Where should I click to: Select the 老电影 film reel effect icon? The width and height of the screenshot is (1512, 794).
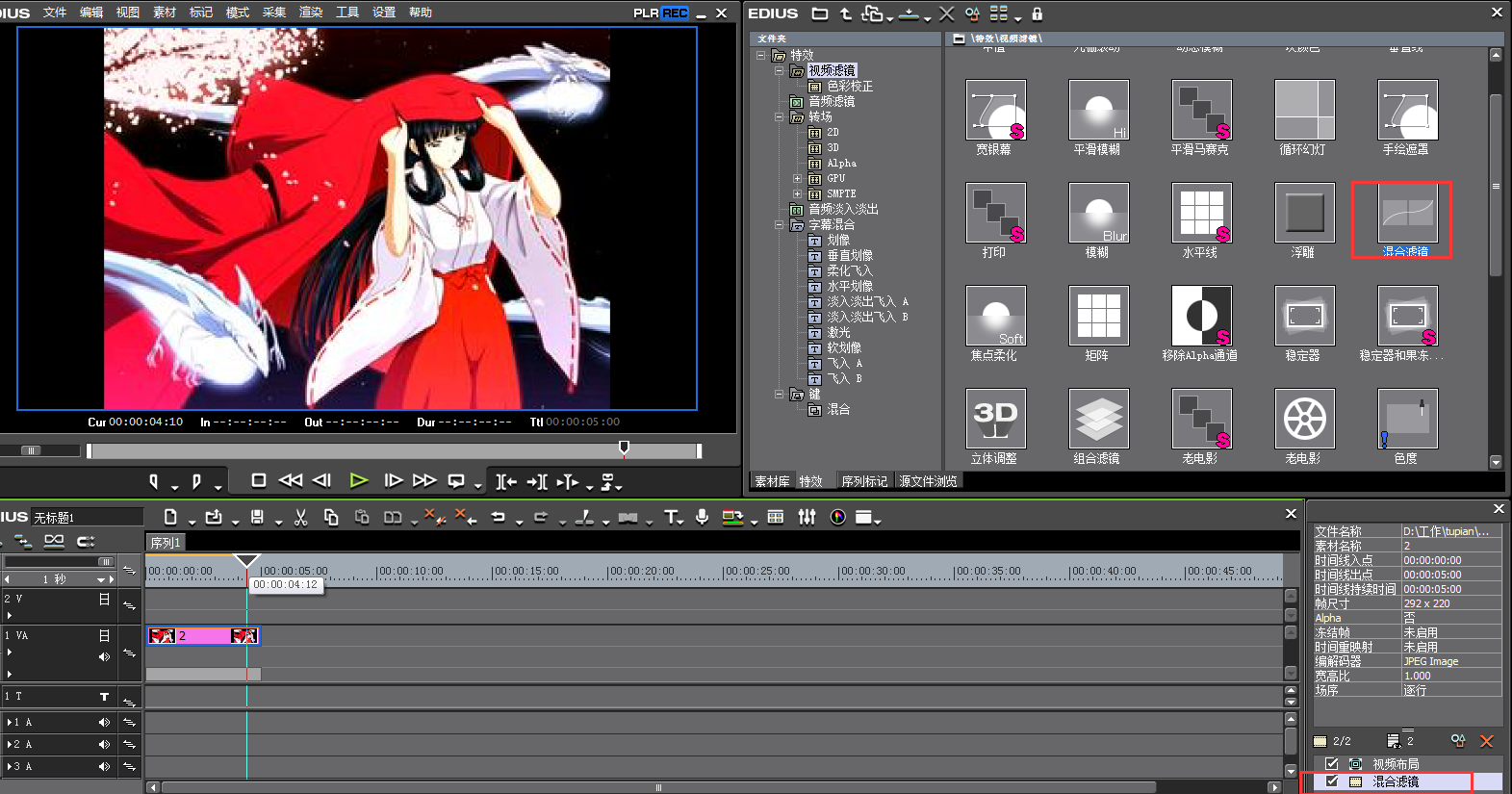click(x=1304, y=420)
